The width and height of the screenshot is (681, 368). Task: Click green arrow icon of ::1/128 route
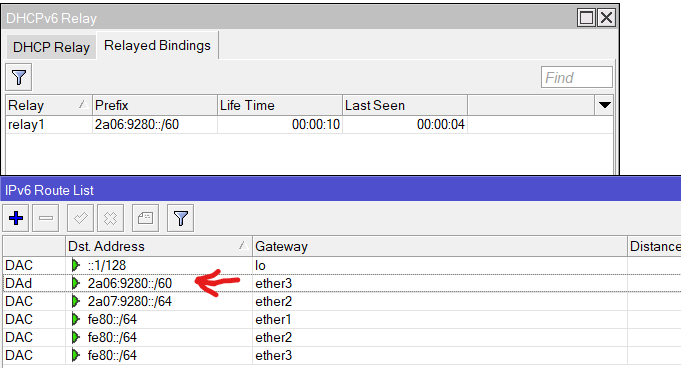point(76,265)
